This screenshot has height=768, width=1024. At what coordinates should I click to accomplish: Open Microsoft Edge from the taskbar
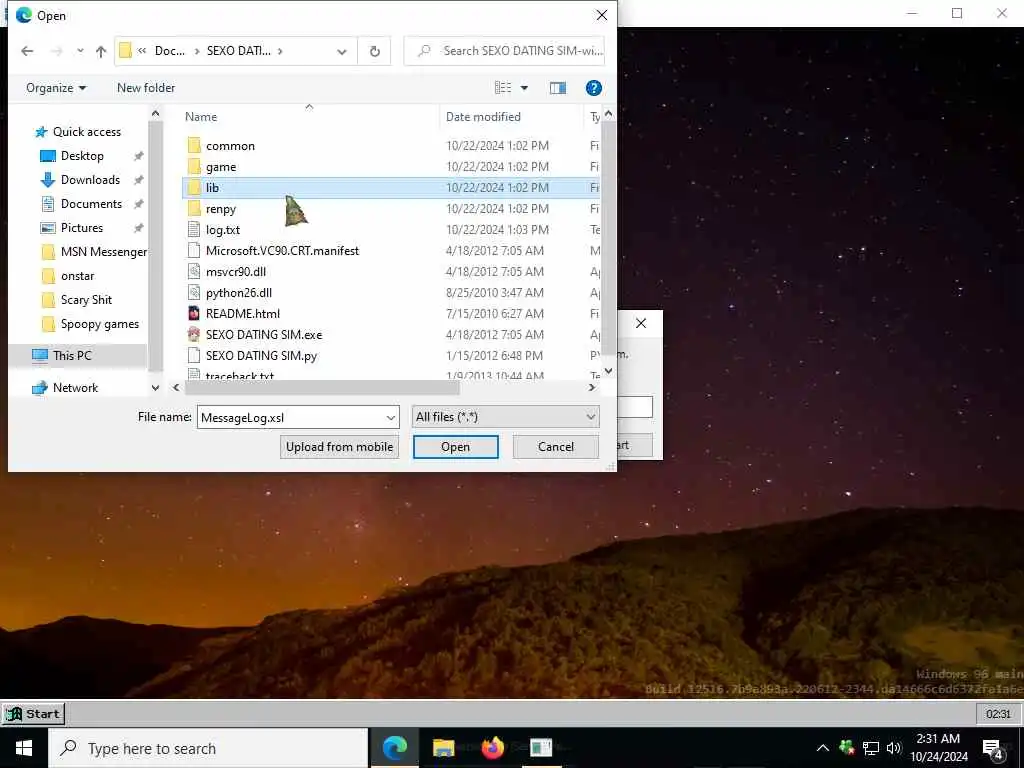tap(394, 748)
